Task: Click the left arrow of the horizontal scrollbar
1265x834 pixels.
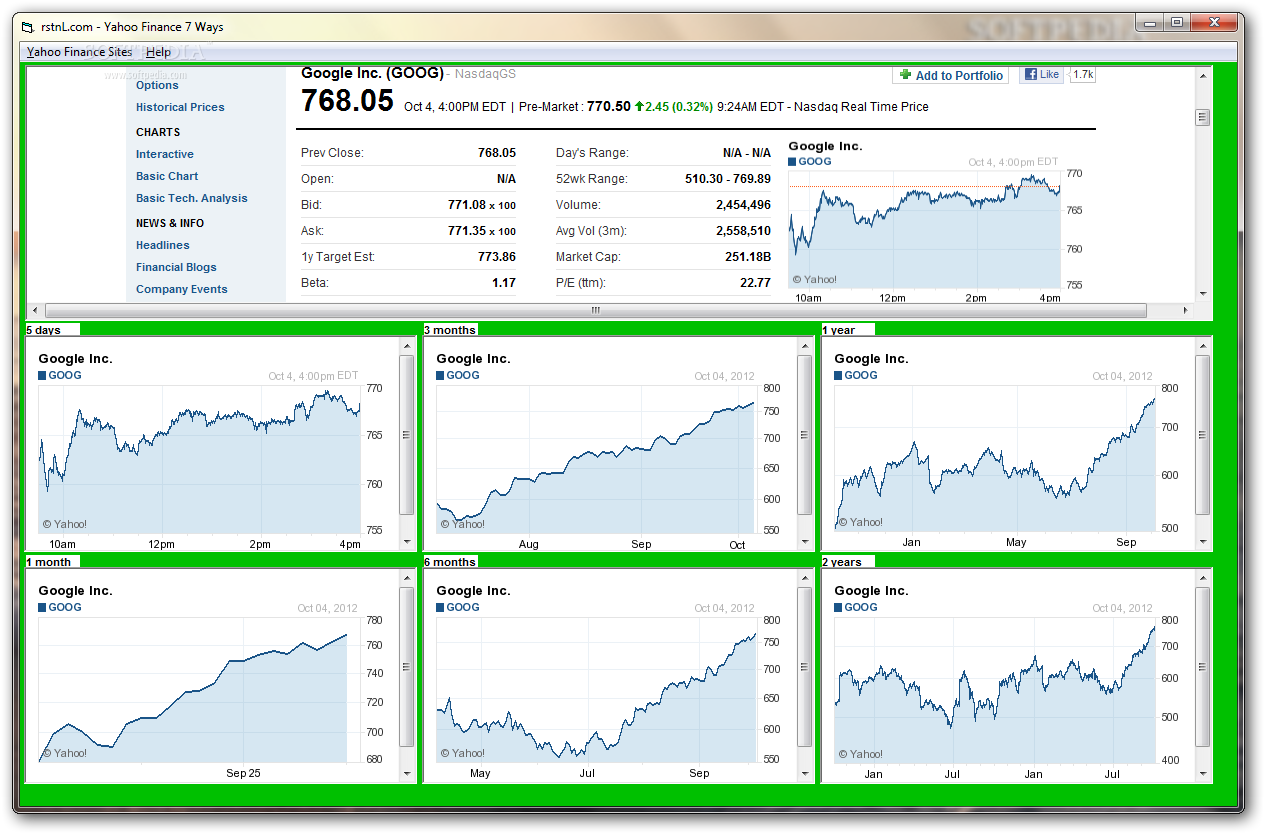Action: pyautogui.click(x=35, y=310)
